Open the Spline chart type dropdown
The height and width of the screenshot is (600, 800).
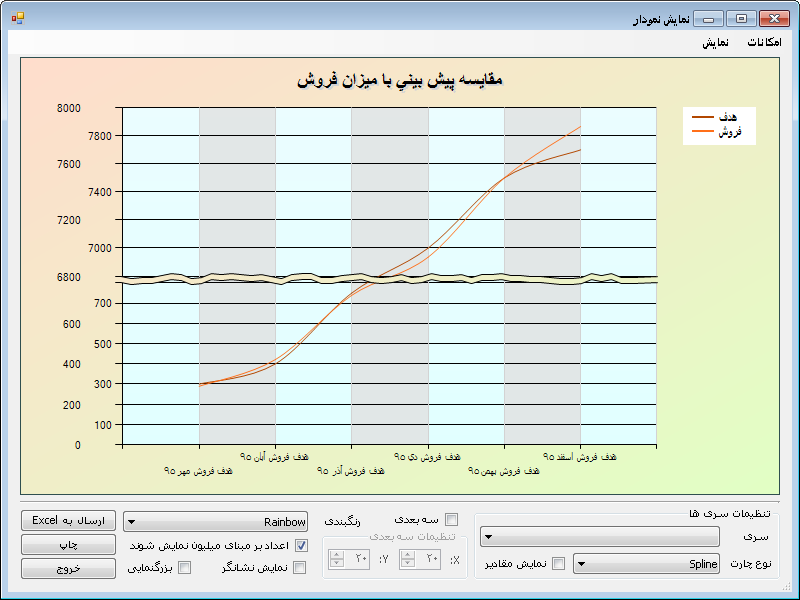coord(647,564)
